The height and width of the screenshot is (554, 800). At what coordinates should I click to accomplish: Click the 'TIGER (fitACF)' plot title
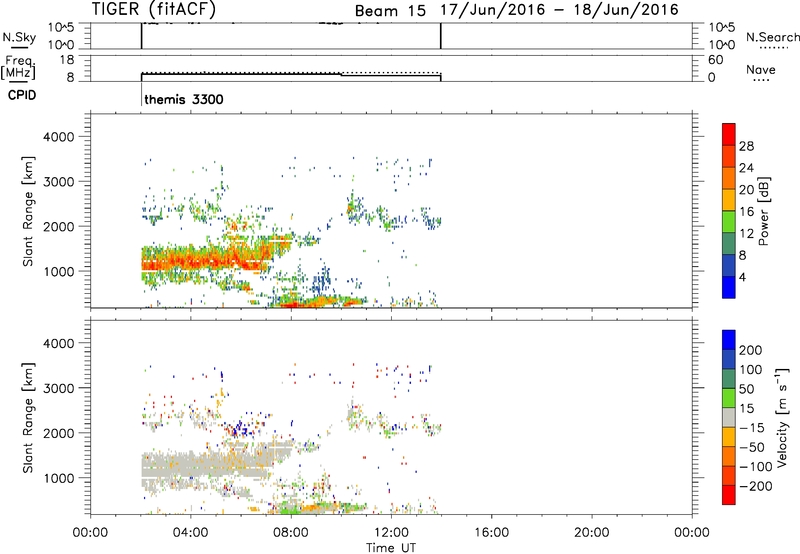(154, 9)
